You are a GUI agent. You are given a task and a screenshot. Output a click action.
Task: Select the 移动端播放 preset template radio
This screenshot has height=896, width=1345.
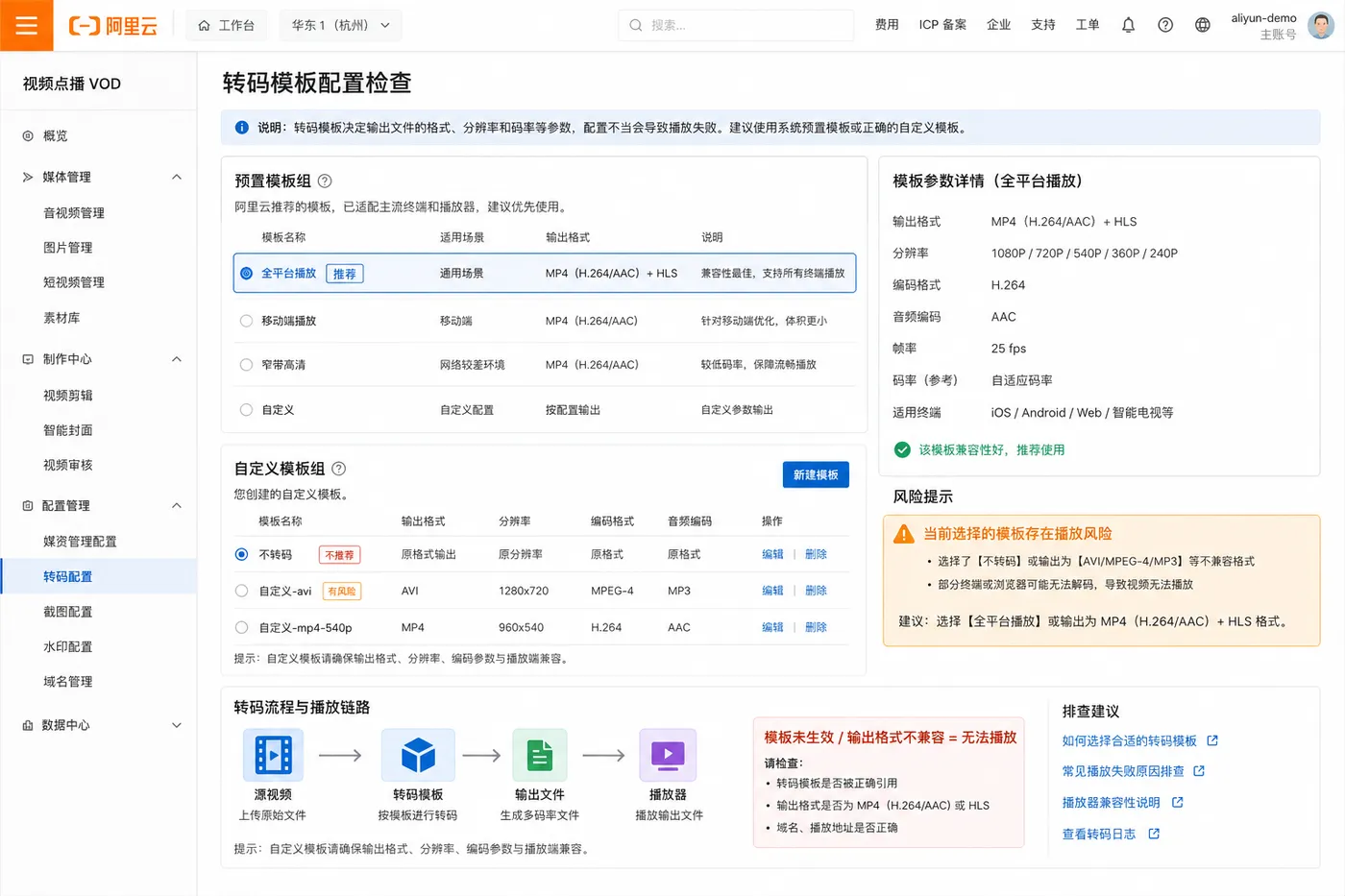click(246, 321)
